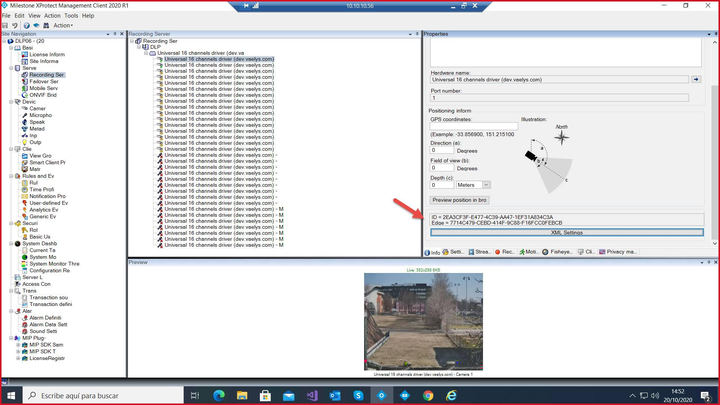Screen dimensions: 720x405
Task: Open the Smart Client Profiles item
Action: [47, 162]
